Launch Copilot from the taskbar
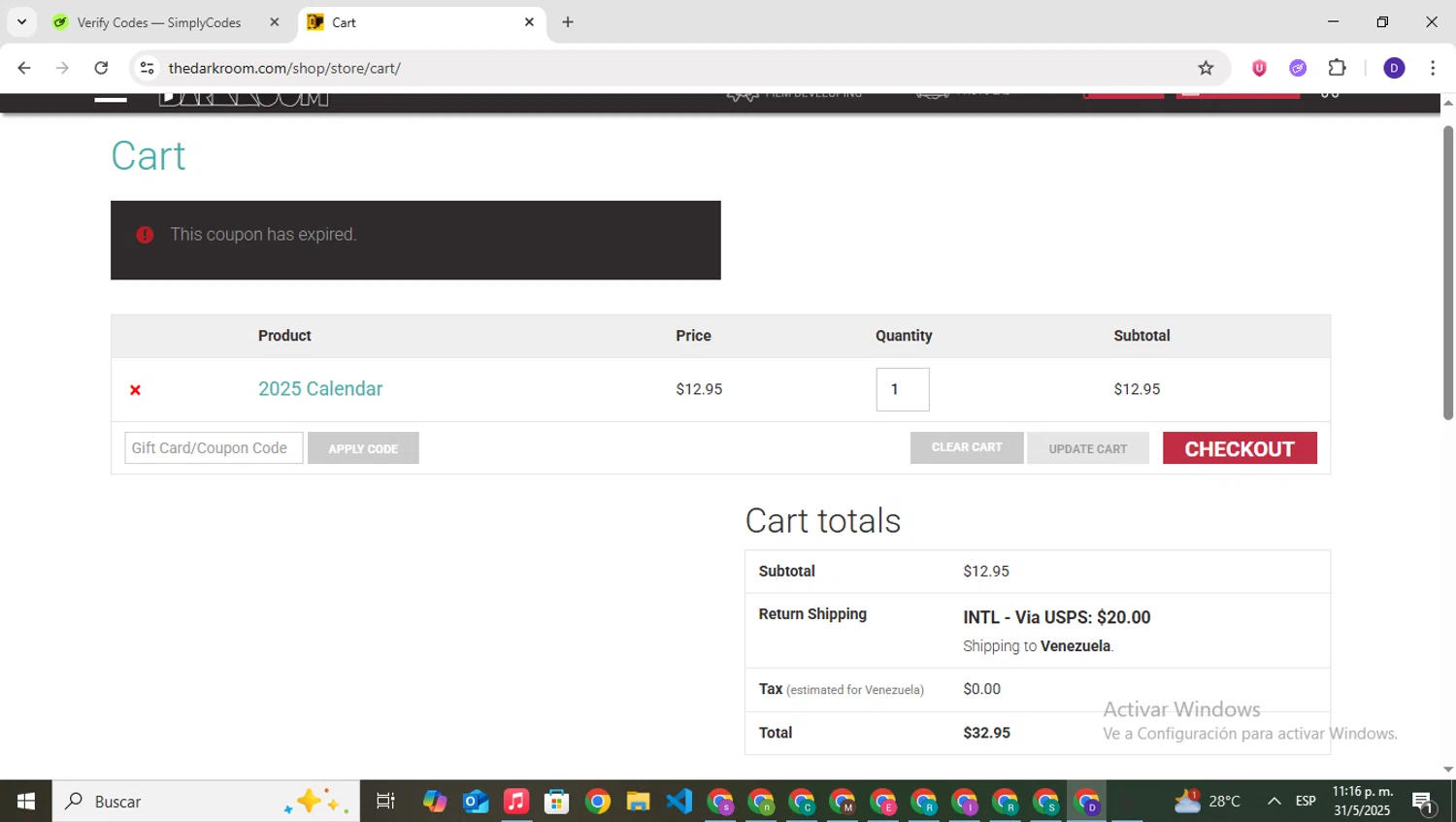Screen dimensions: 1456x822 [x=435, y=802]
